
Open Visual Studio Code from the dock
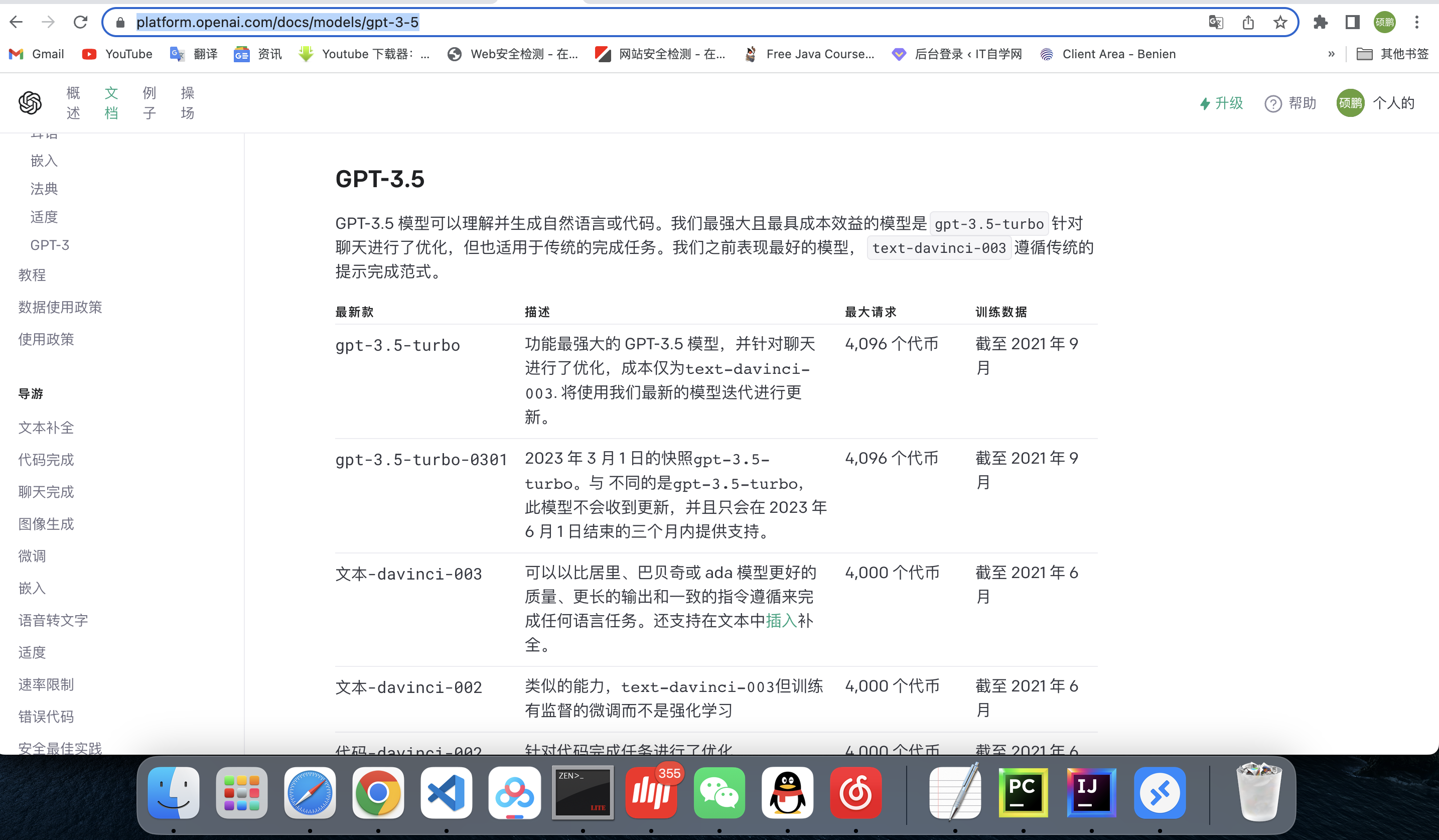446,793
